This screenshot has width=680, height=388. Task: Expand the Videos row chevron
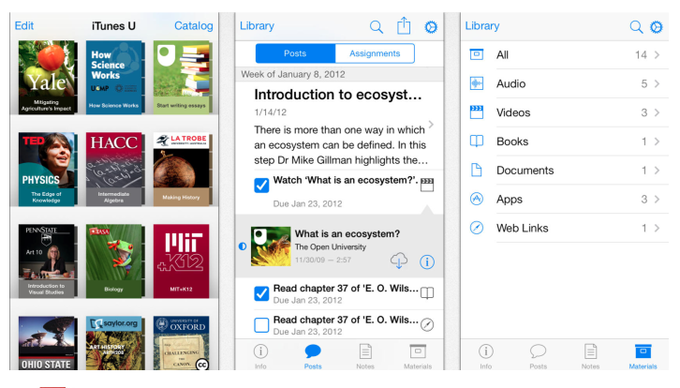pyautogui.click(x=657, y=113)
